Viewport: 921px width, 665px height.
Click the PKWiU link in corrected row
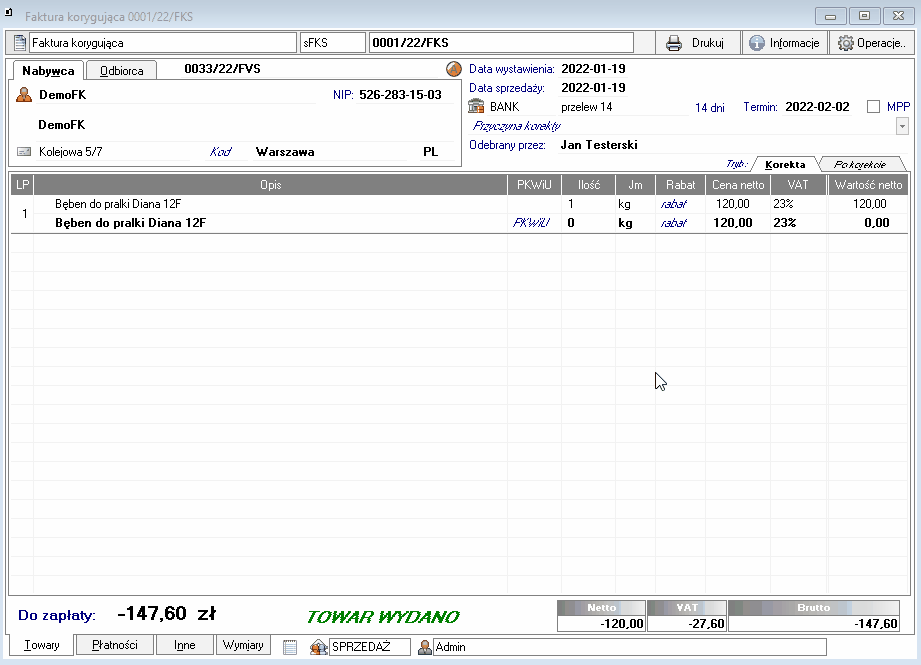click(531, 223)
